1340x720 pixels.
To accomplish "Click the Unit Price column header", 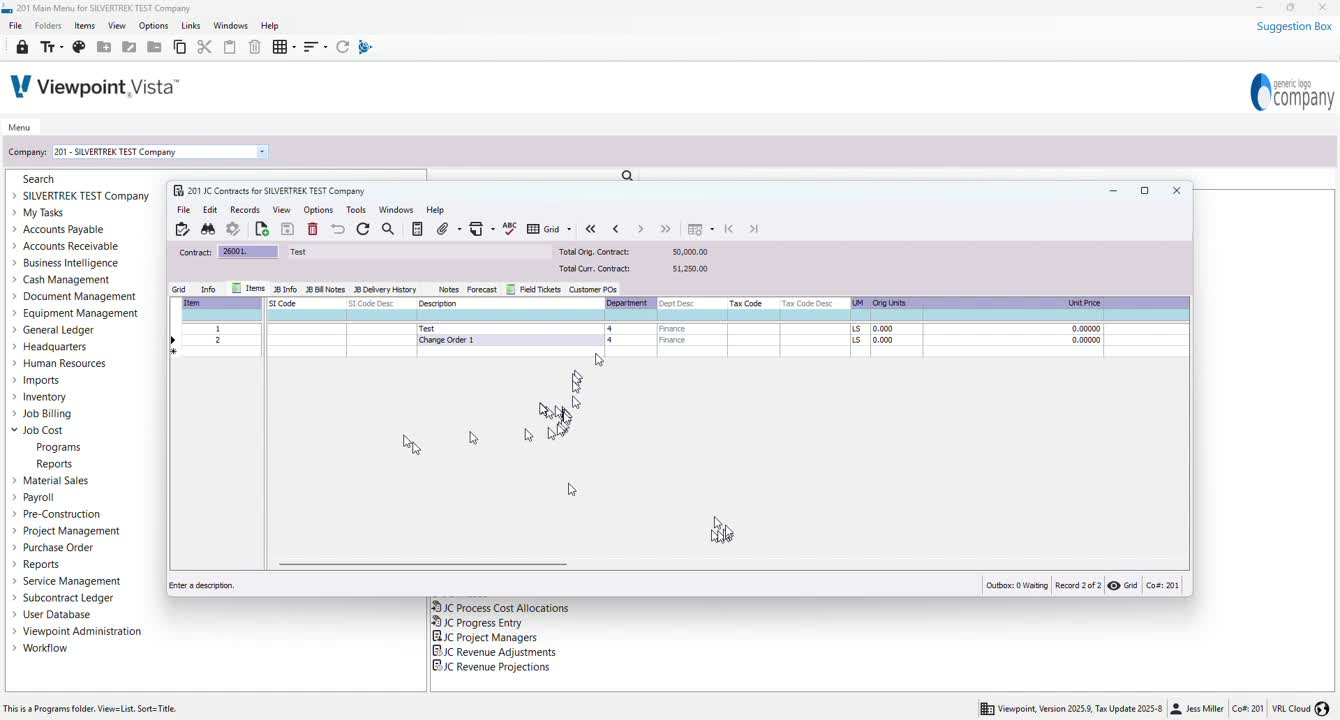I will (1013, 303).
